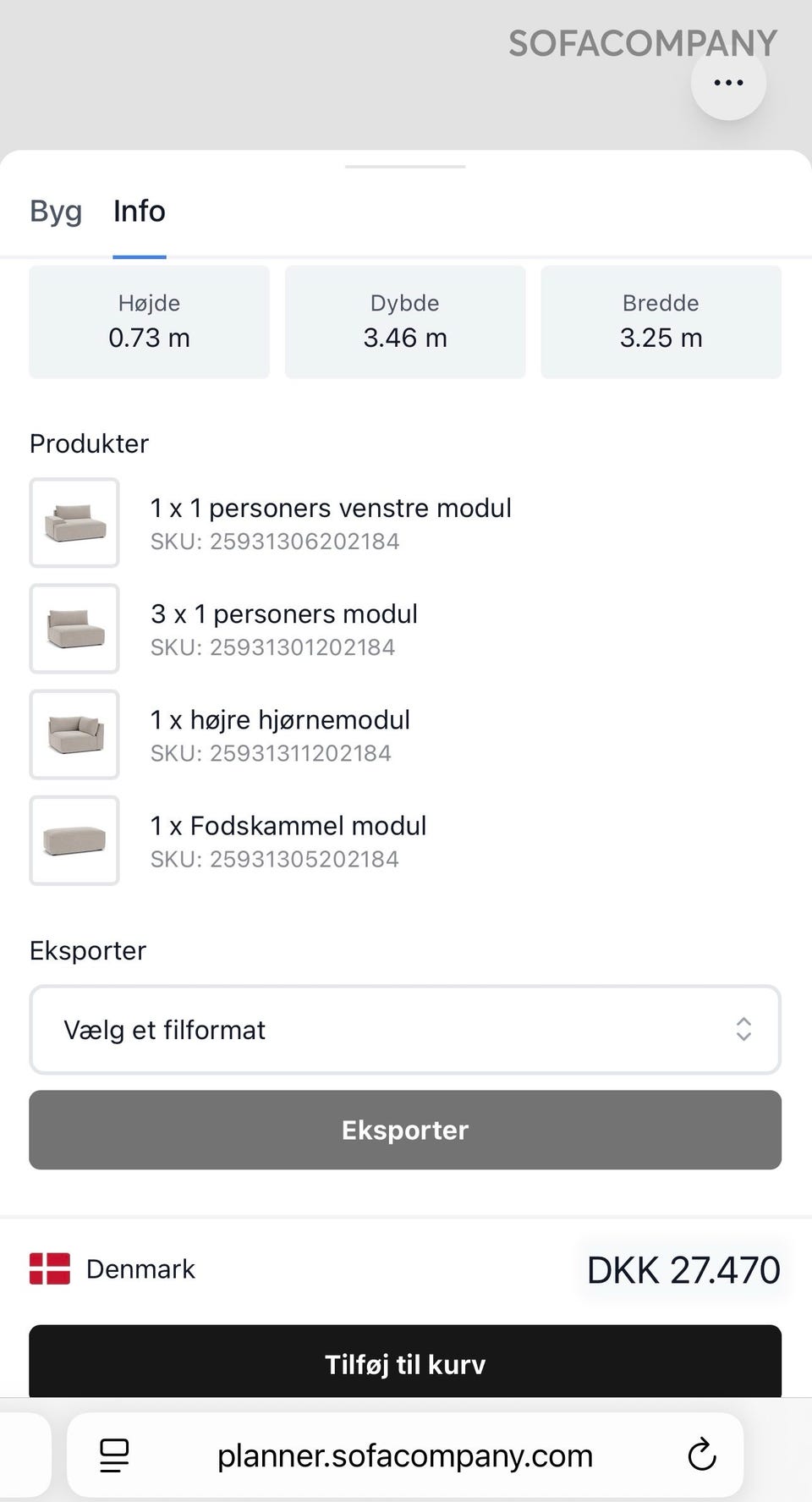Open the three-dots more options menu
The image size is (812, 1502).
[x=728, y=83]
